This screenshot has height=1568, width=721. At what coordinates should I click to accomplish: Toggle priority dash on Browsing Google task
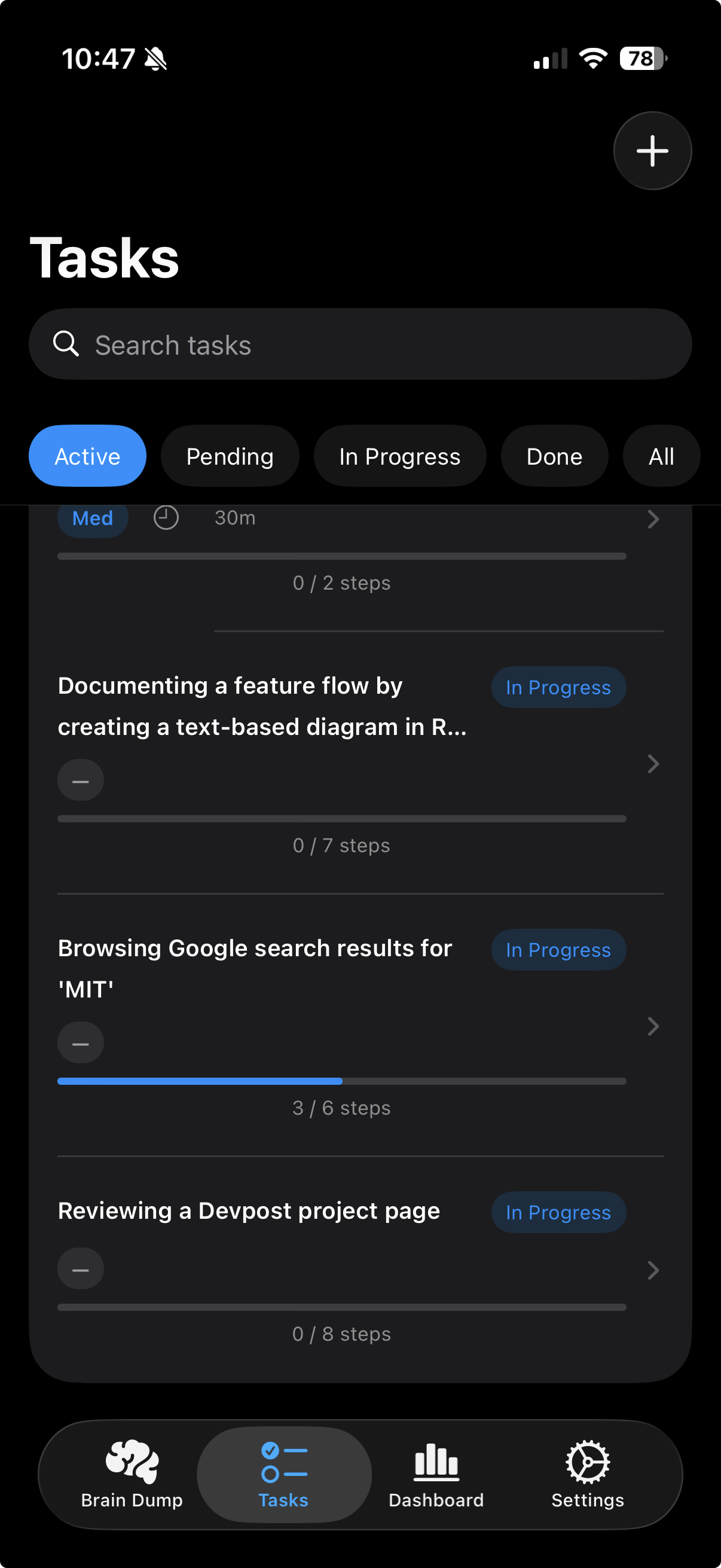[80, 1043]
